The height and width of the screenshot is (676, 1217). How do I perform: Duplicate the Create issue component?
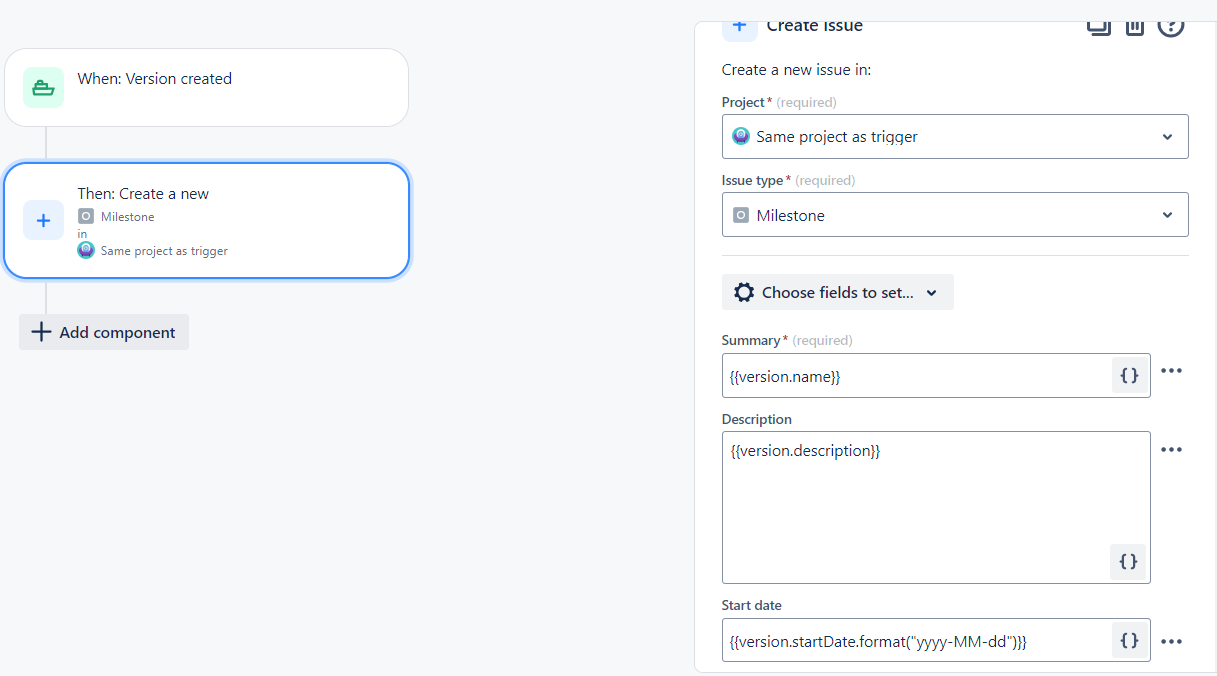pyautogui.click(x=1099, y=26)
